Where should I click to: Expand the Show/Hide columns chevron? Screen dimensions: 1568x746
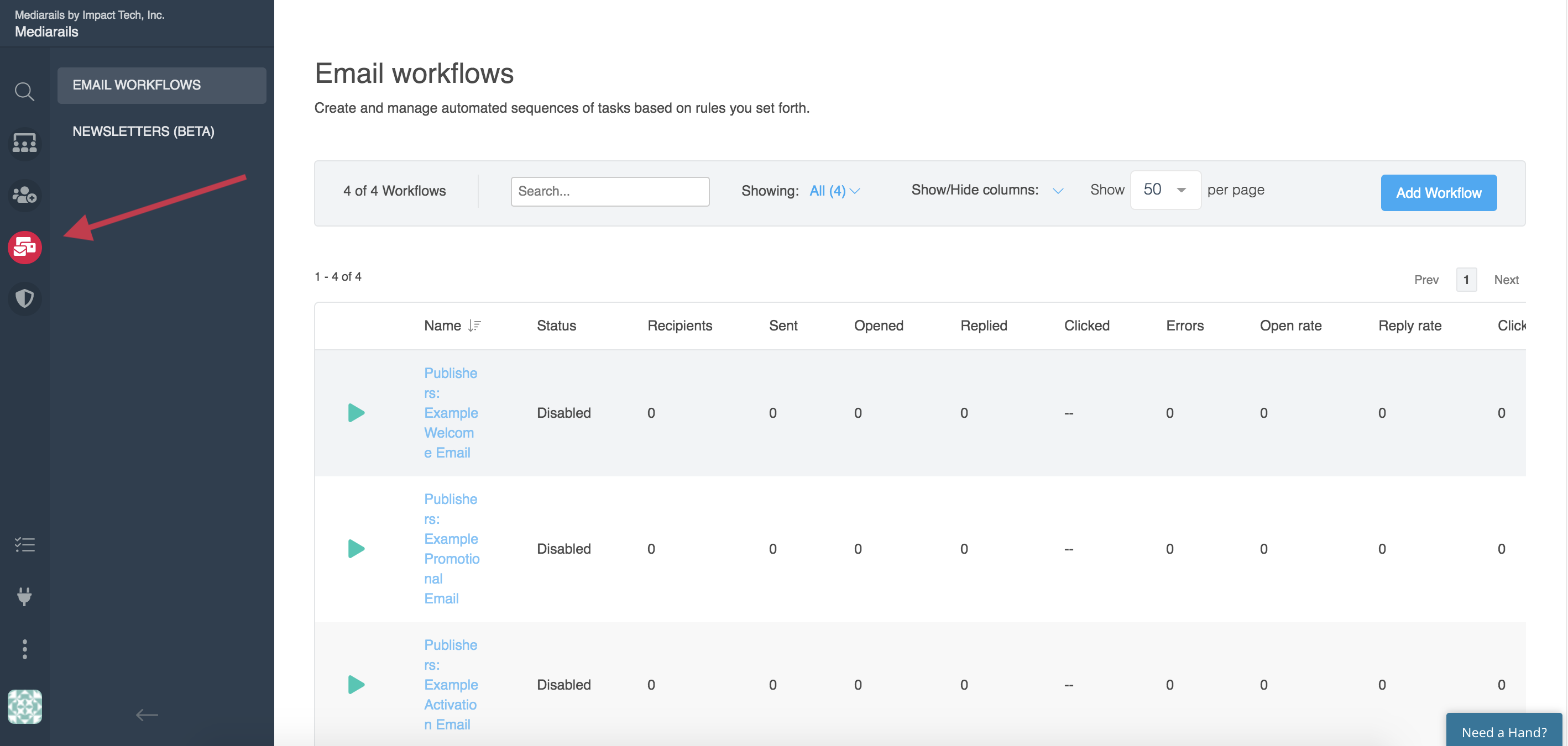click(x=1058, y=191)
